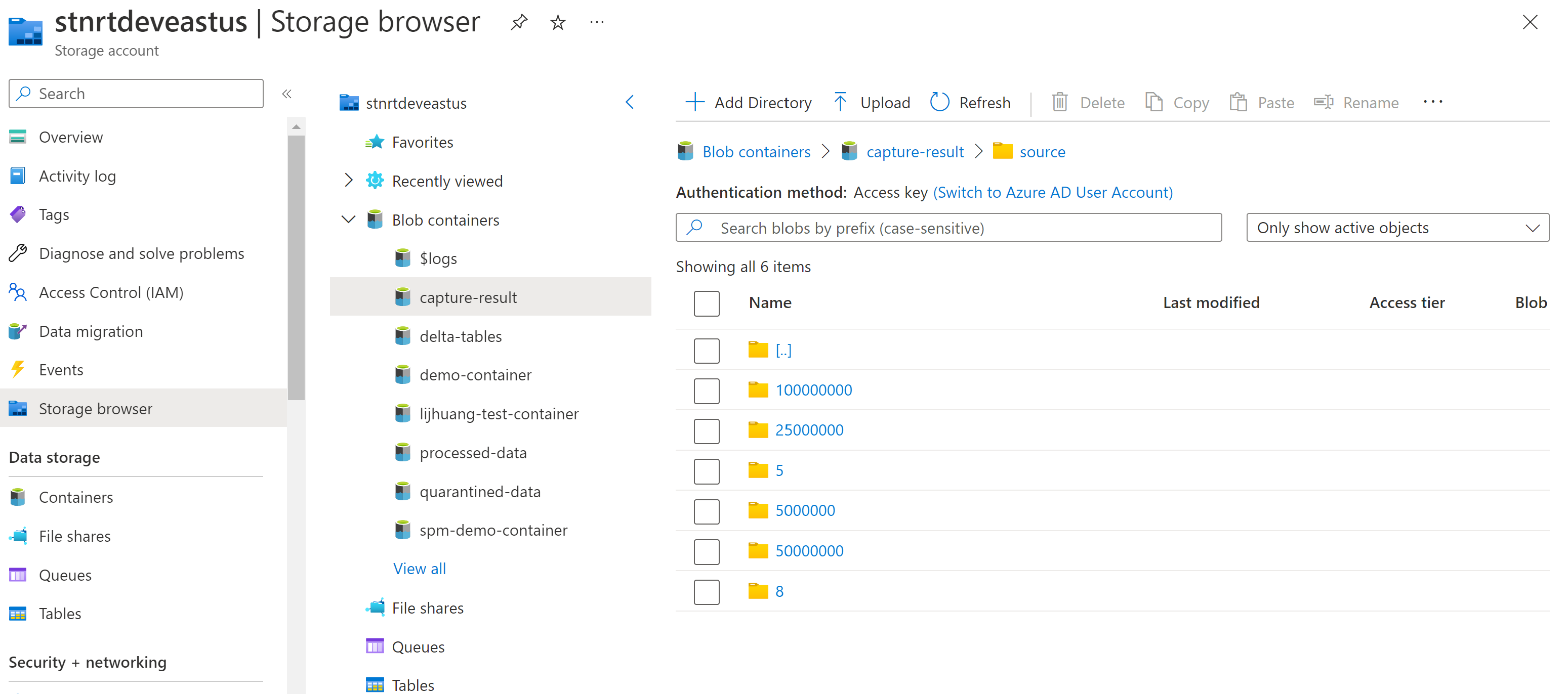Click left menu Search field

(x=136, y=94)
